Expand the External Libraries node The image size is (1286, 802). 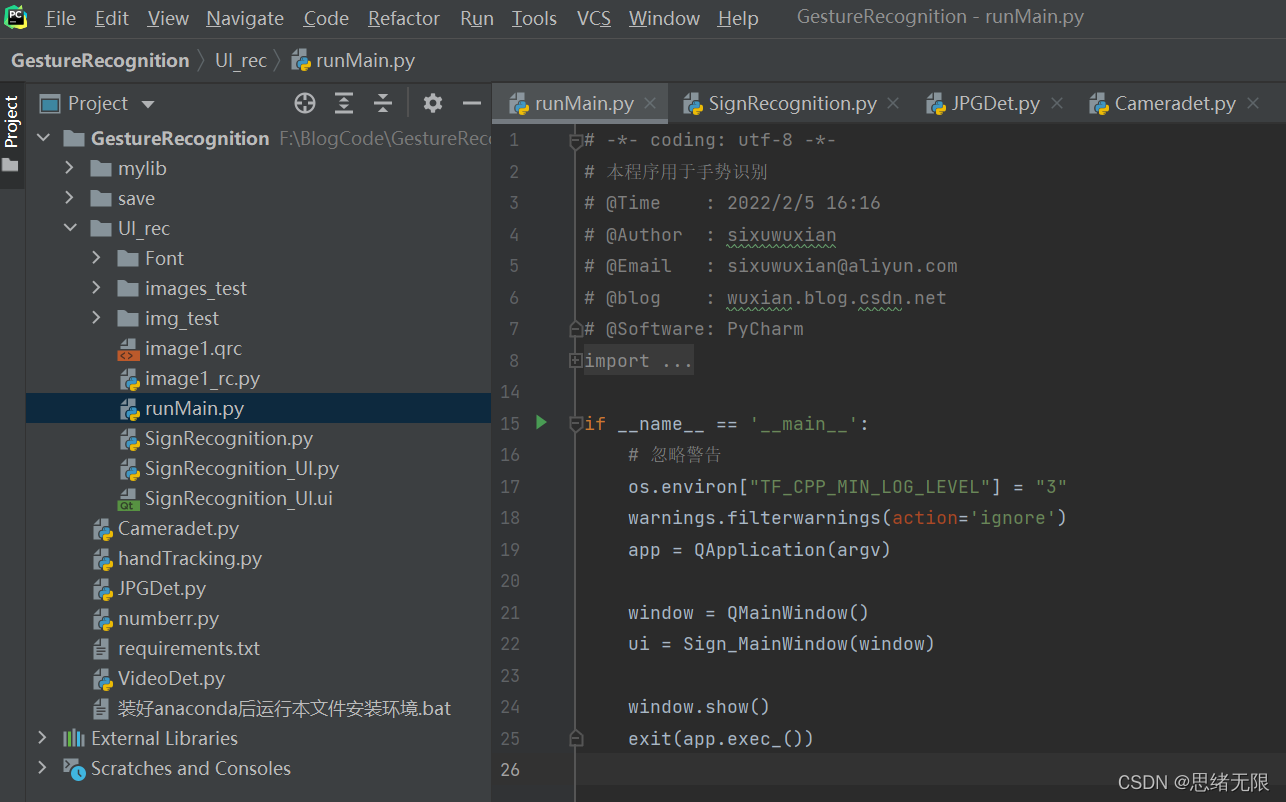tap(42, 738)
